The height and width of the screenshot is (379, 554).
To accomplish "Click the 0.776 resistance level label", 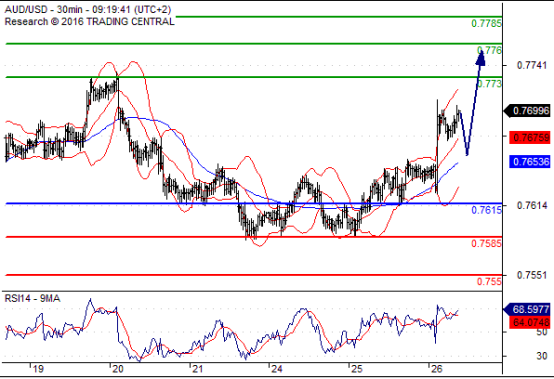I will tap(489, 51).
